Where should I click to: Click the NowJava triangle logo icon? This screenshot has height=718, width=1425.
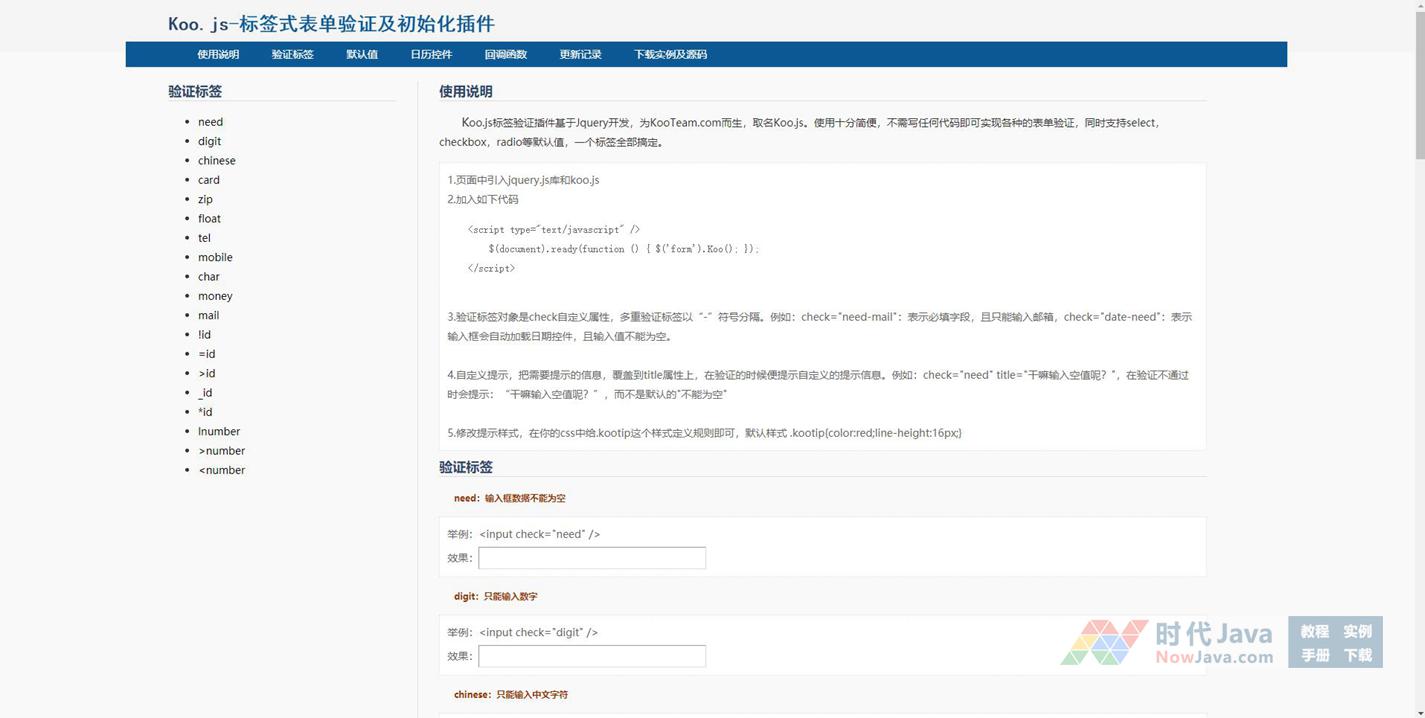coord(1103,642)
